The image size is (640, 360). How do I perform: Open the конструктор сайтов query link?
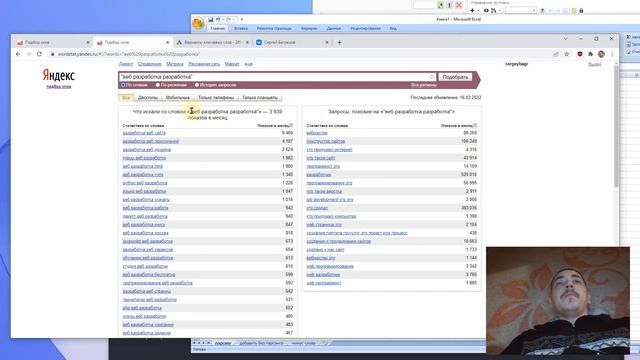[326, 141]
